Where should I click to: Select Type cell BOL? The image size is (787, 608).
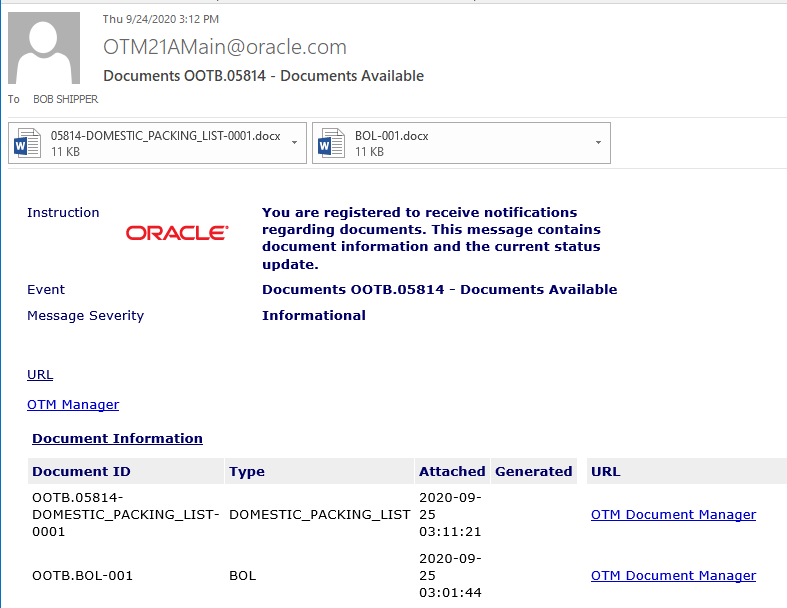[x=242, y=575]
